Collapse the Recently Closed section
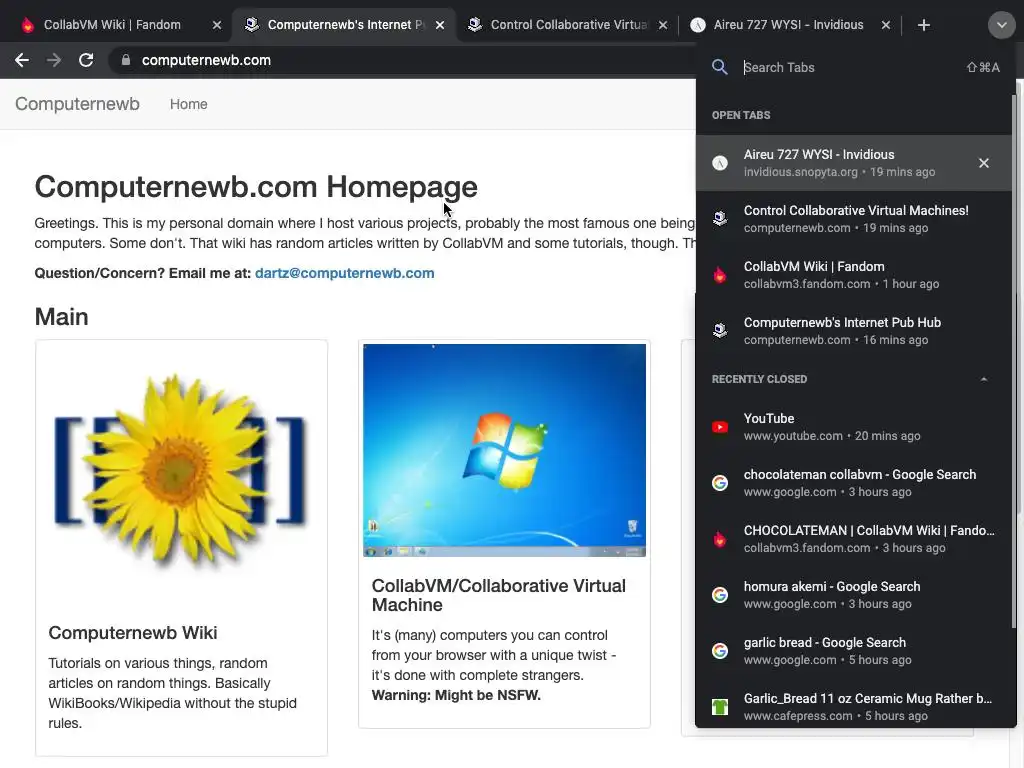 [x=984, y=379]
